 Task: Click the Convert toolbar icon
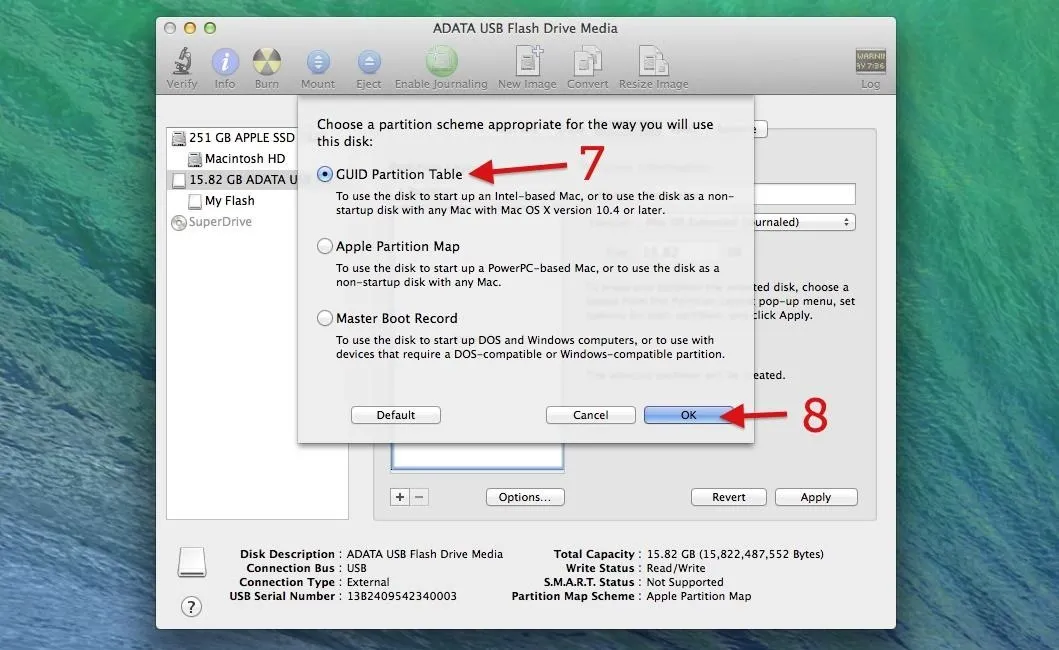tap(588, 61)
